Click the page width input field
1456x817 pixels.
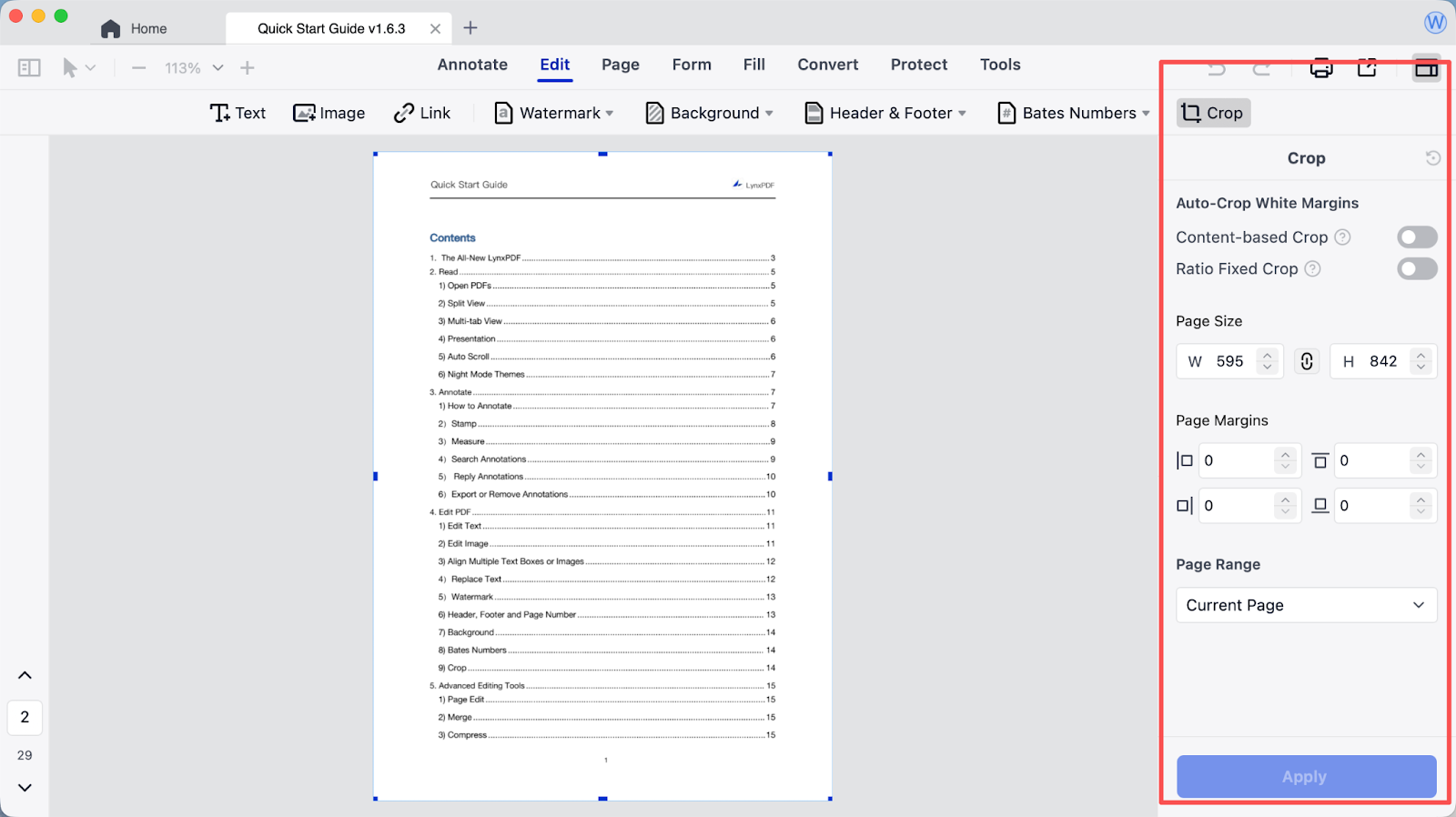coord(1230,361)
